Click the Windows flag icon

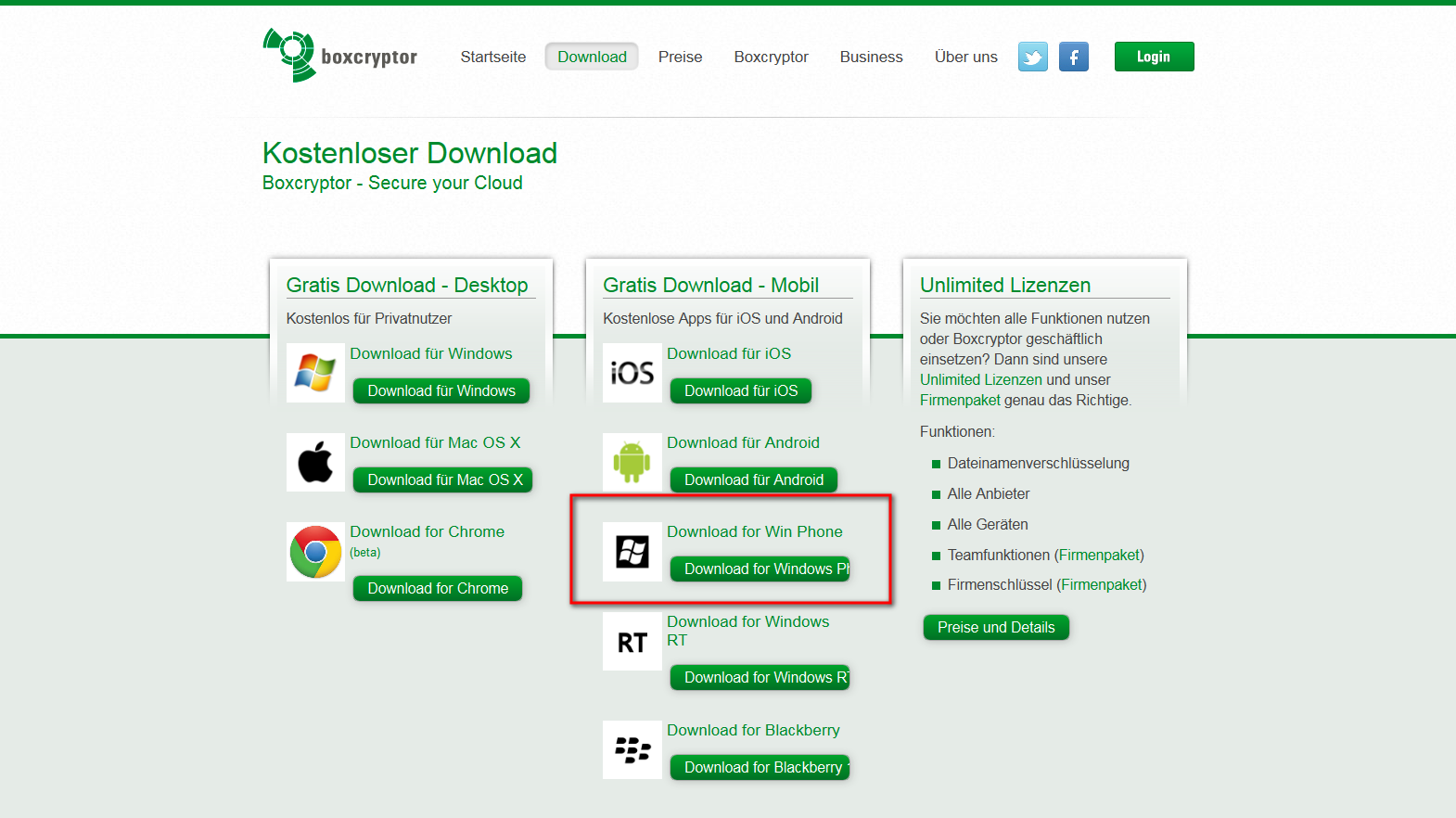click(x=315, y=373)
